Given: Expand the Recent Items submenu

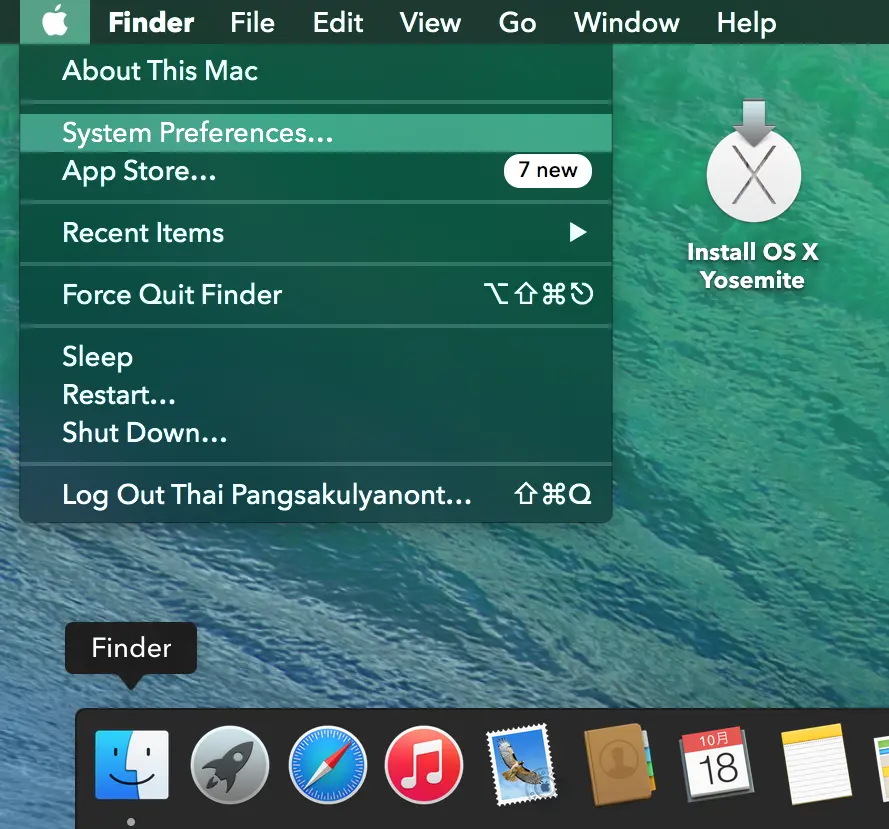Looking at the screenshot, I should coord(143,233).
